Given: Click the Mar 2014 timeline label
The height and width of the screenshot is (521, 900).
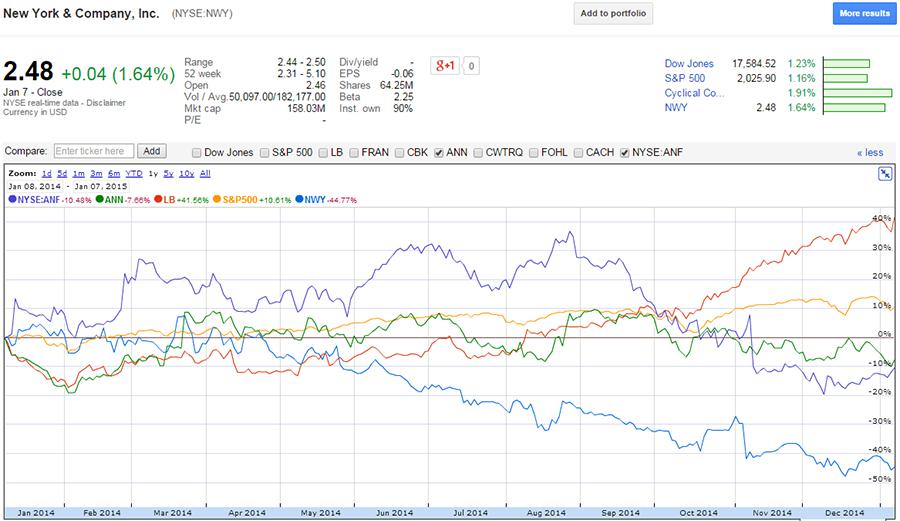Looking at the screenshot, I should point(172,513).
